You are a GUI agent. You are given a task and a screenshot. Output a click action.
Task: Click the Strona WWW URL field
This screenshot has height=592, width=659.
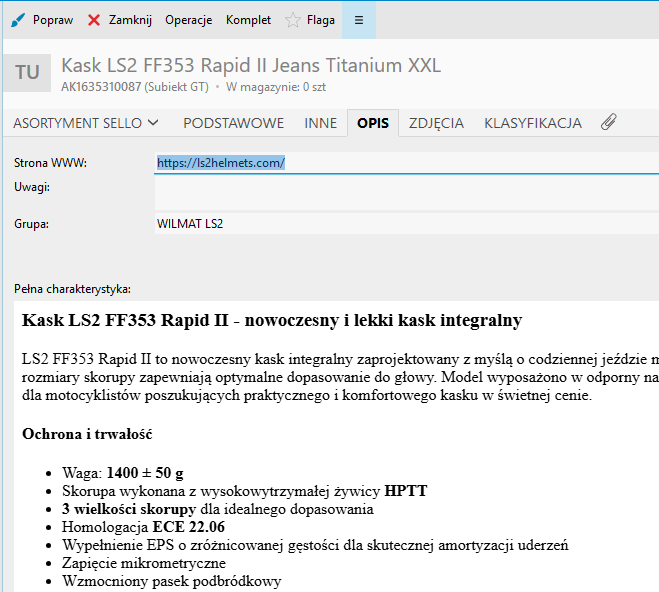[x=407, y=163]
